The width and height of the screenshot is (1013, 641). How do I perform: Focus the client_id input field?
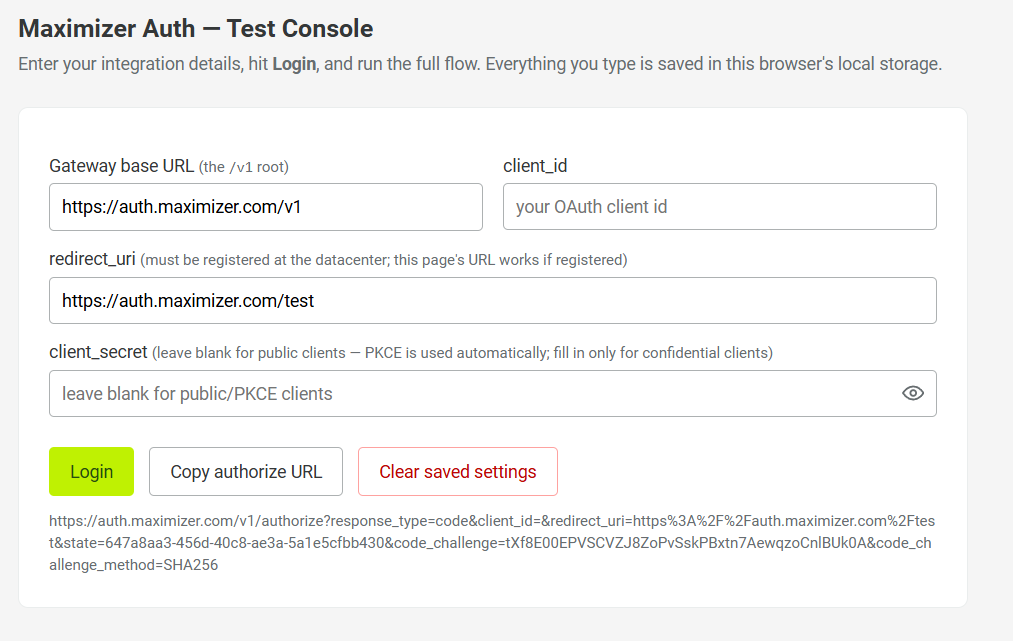pyautogui.click(x=720, y=207)
